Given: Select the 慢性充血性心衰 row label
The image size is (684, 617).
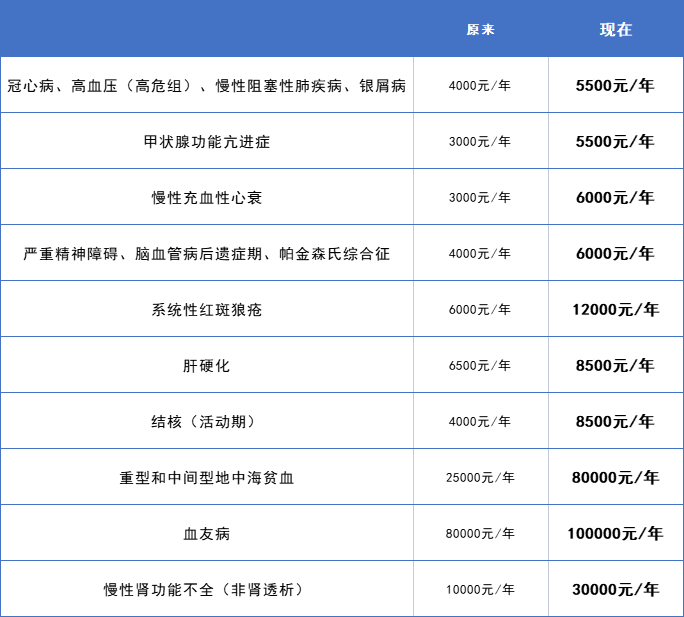Looking at the screenshot, I should tap(207, 198).
